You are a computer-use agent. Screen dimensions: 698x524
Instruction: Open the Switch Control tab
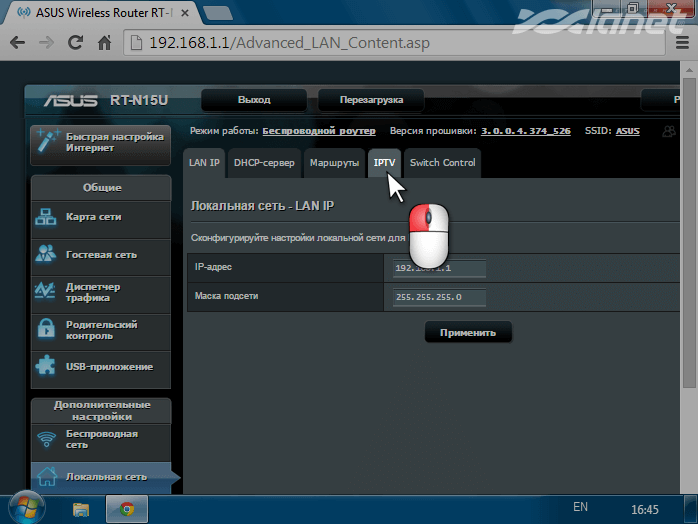point(442,162)
